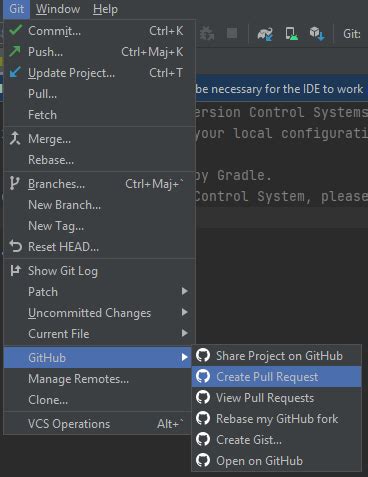Click the Branches icon in Git menu

[14, 183]
